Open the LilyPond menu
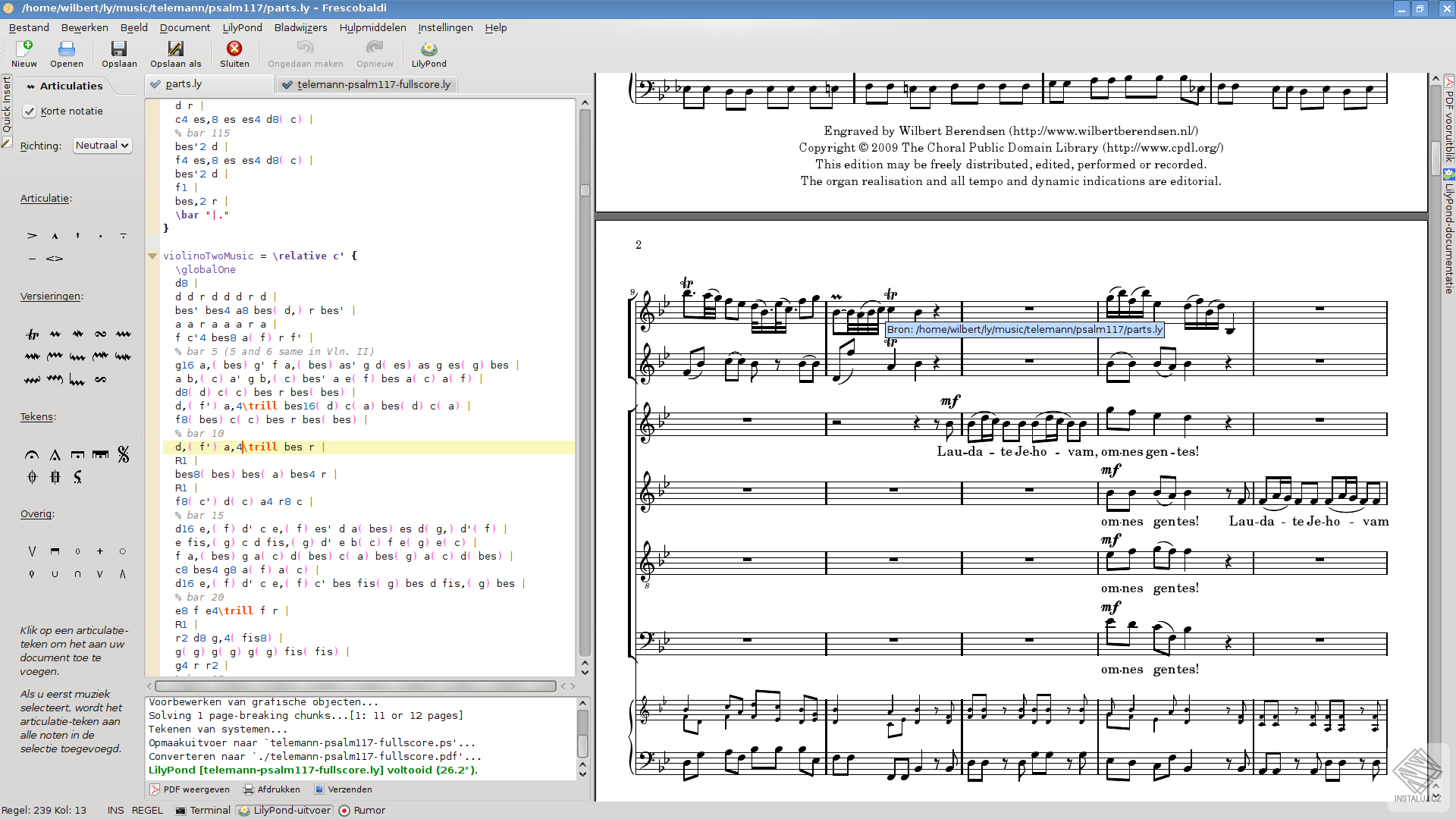The height and width of the screenshot is (819, 1456). click(242, 27)
